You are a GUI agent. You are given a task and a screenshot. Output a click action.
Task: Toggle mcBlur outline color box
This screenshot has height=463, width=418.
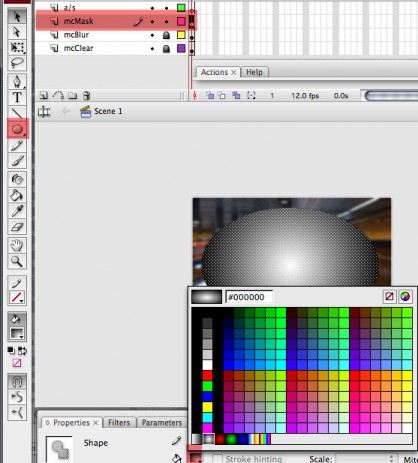tap(181, 35)
